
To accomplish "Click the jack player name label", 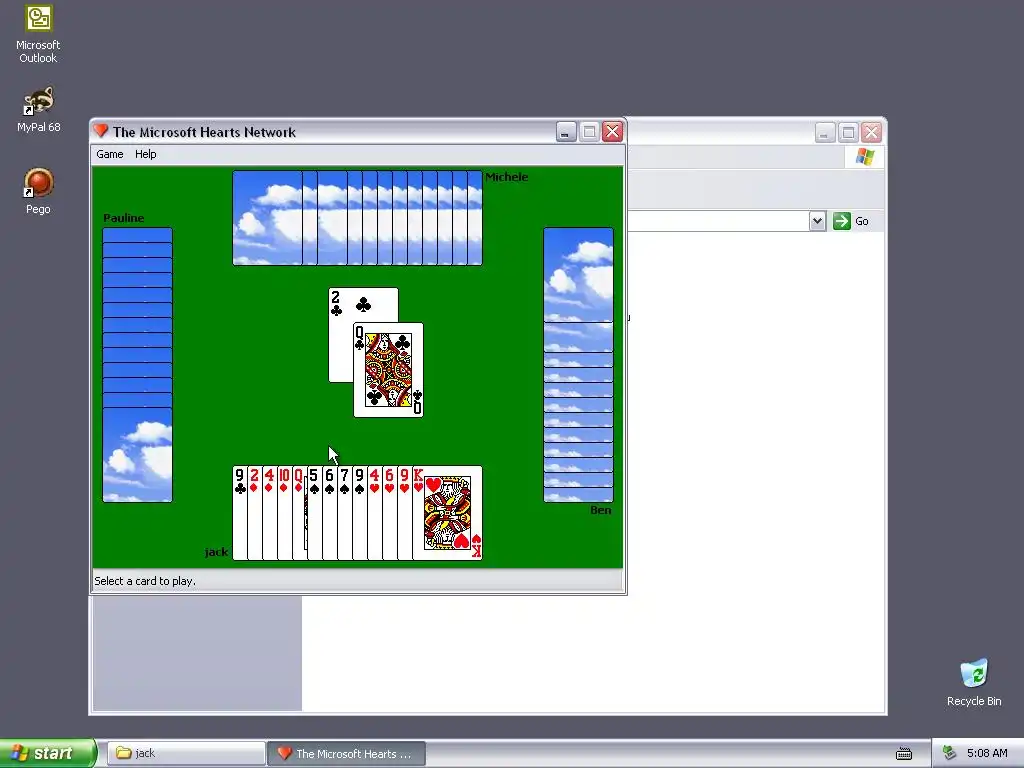I will [x=216, y=552].
